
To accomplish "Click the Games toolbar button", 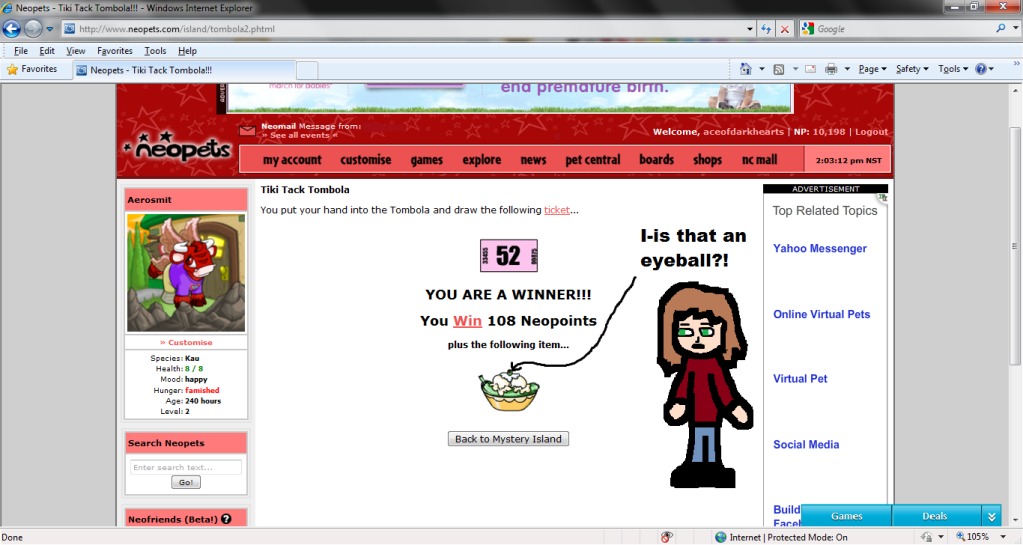I will [x=846, y=516].
